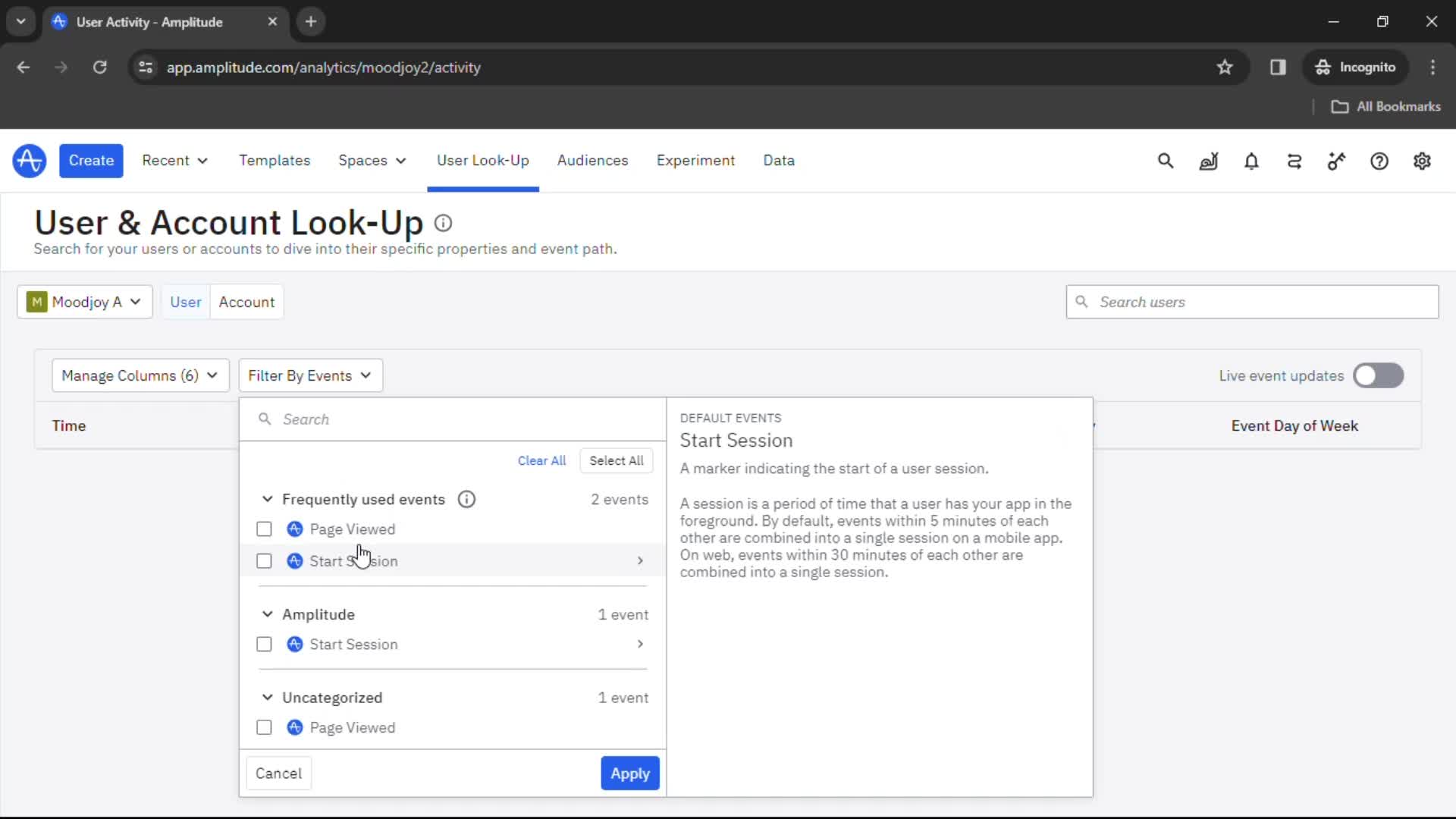This screenshot has width=1456, height=819.
Task: Go to User Look-Up tab
Action: pos(483,161)
